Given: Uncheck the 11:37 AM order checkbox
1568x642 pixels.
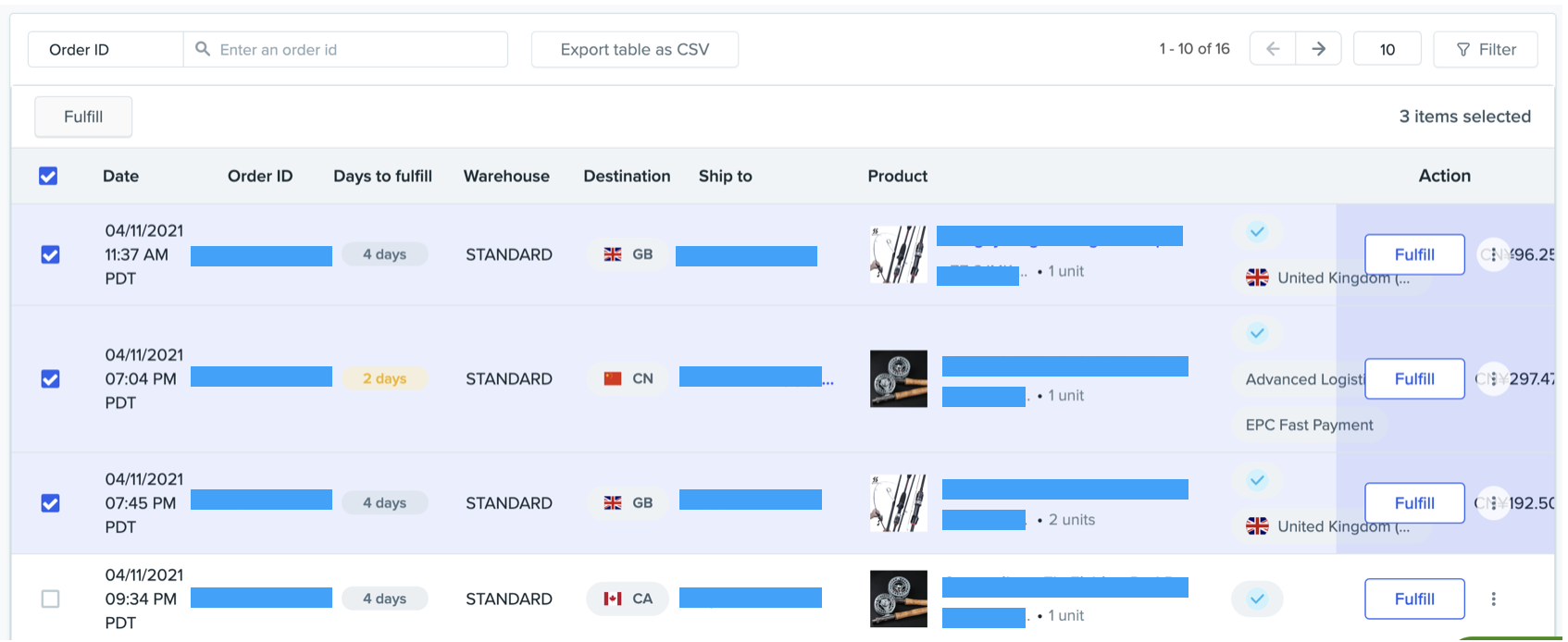Looking at the screenshot, I should pos(51,254).
